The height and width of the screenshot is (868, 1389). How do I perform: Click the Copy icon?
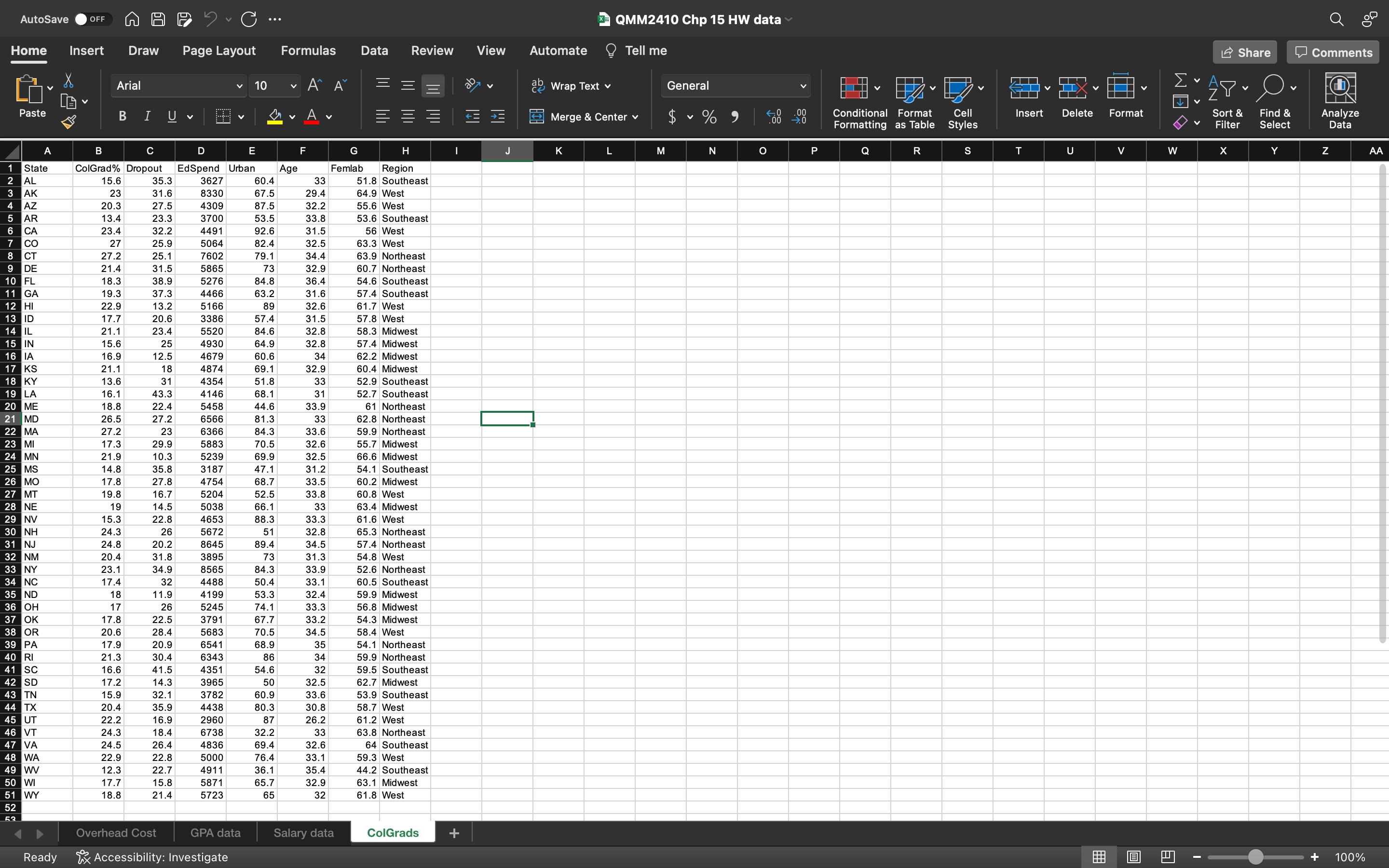68,102
